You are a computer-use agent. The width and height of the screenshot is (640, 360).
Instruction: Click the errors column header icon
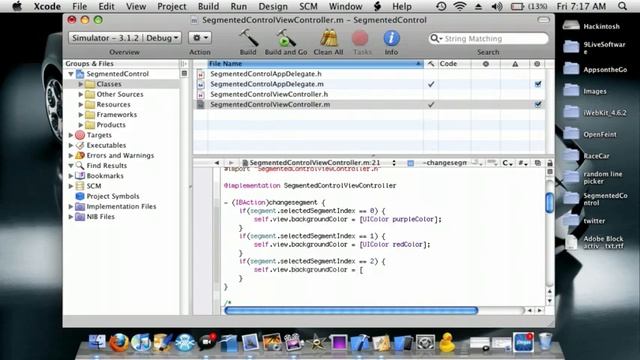[486, 64]
